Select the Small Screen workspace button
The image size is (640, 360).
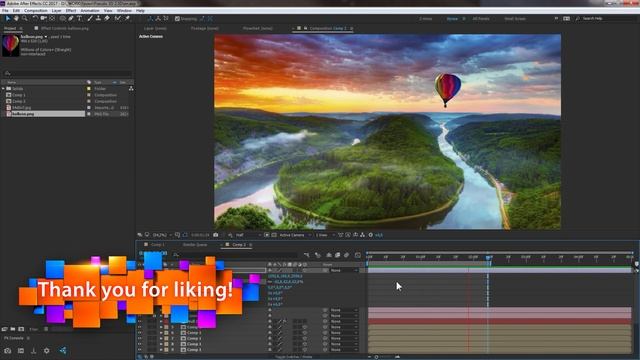515,19
